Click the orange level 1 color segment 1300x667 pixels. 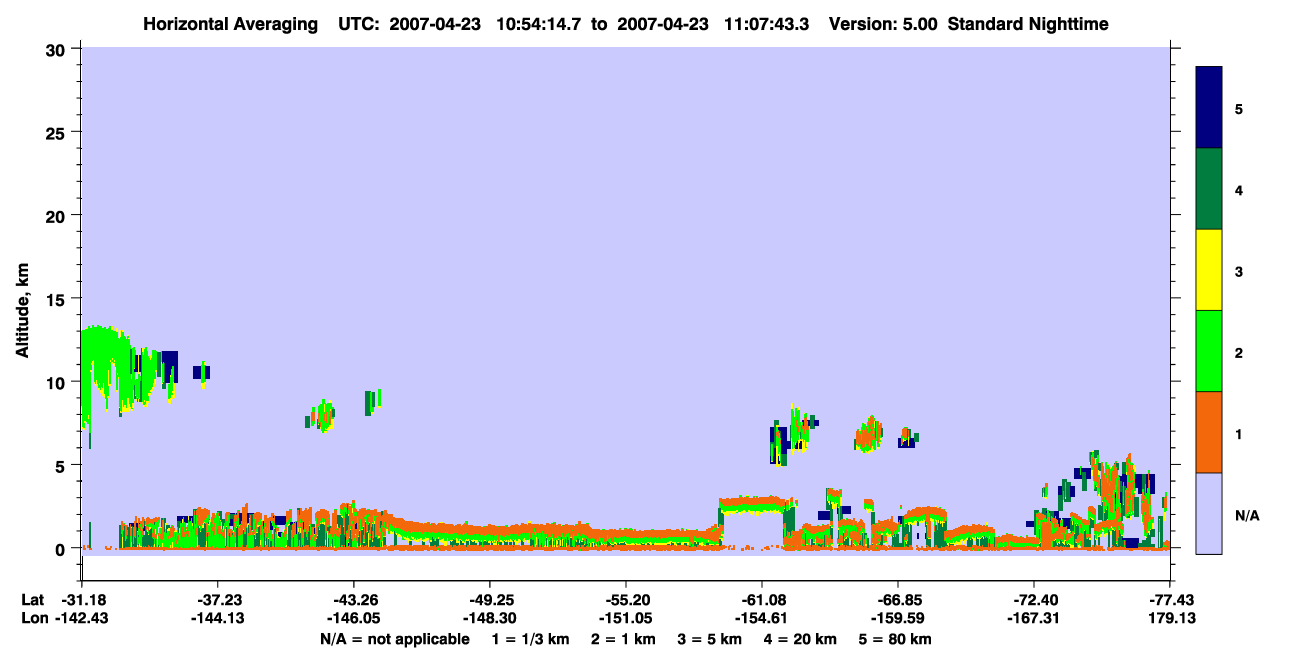click(1209, 432)
